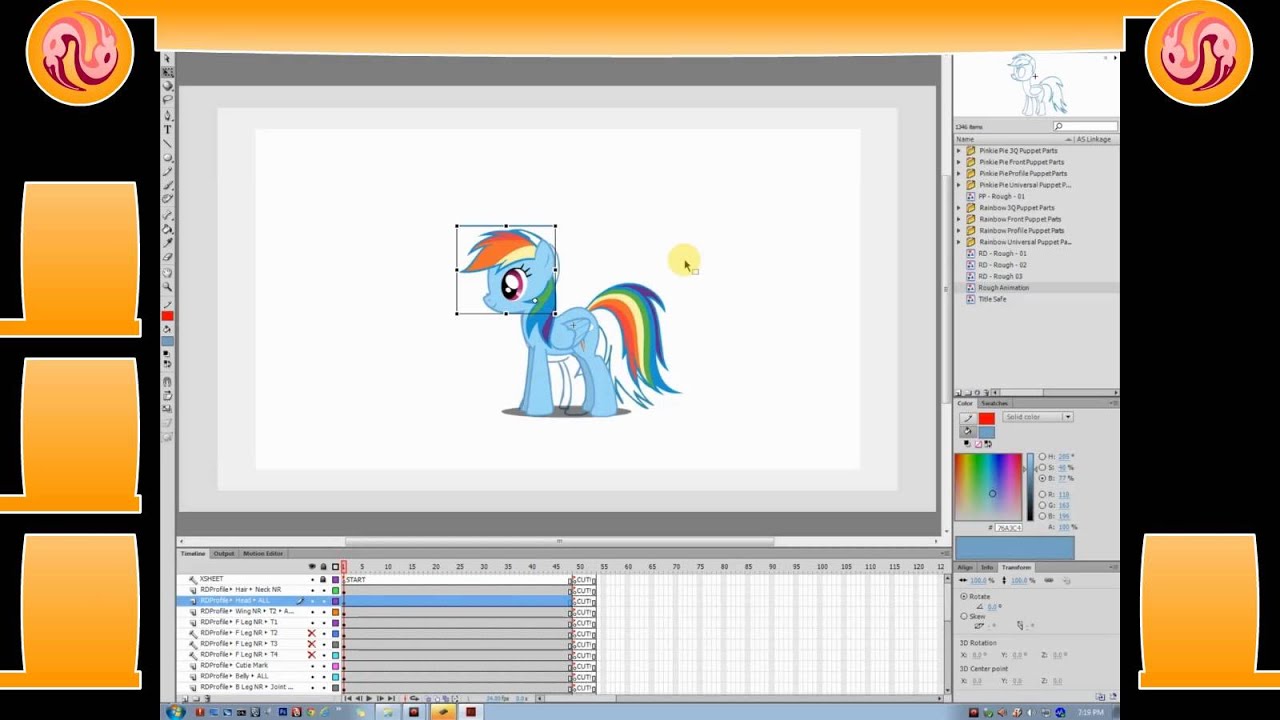Click the Delete Layer trash icon

click(207, 699)
